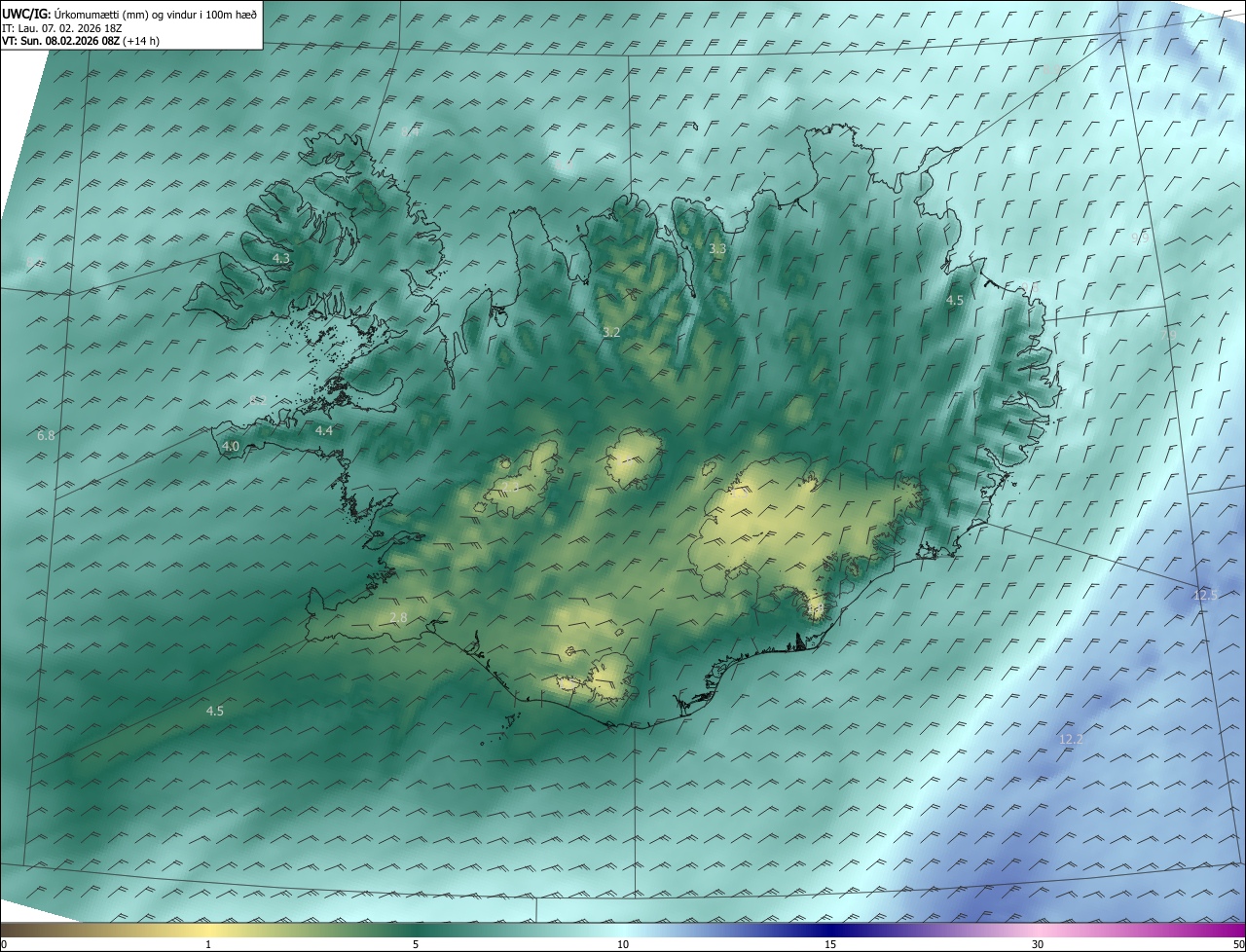Viewport: 1246px width, 952px height.
Task: Click the colour scale label 5
Action: tap(416, 944)
